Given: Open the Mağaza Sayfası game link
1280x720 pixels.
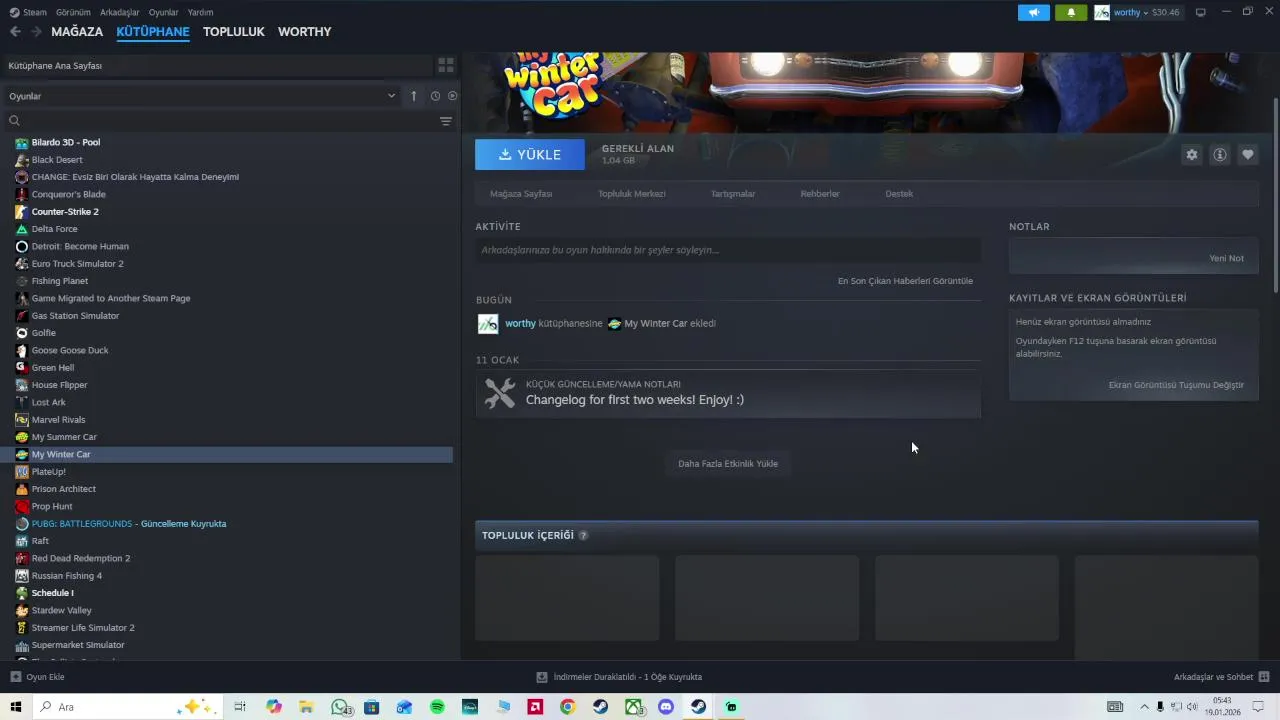Looking at the screenshot, I should pos(521,194).
